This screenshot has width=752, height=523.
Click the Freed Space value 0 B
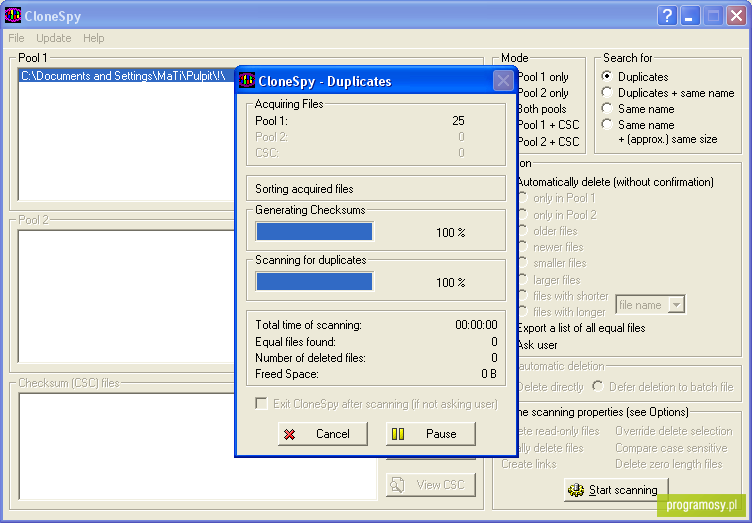(x=489, y=373)
